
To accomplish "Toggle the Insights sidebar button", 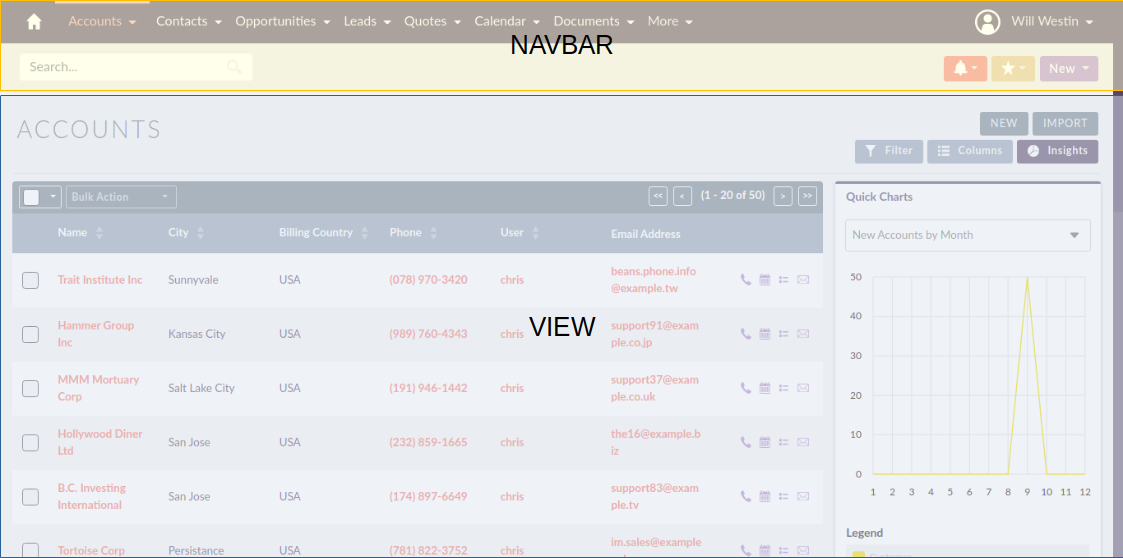I will coord(1057,151).
